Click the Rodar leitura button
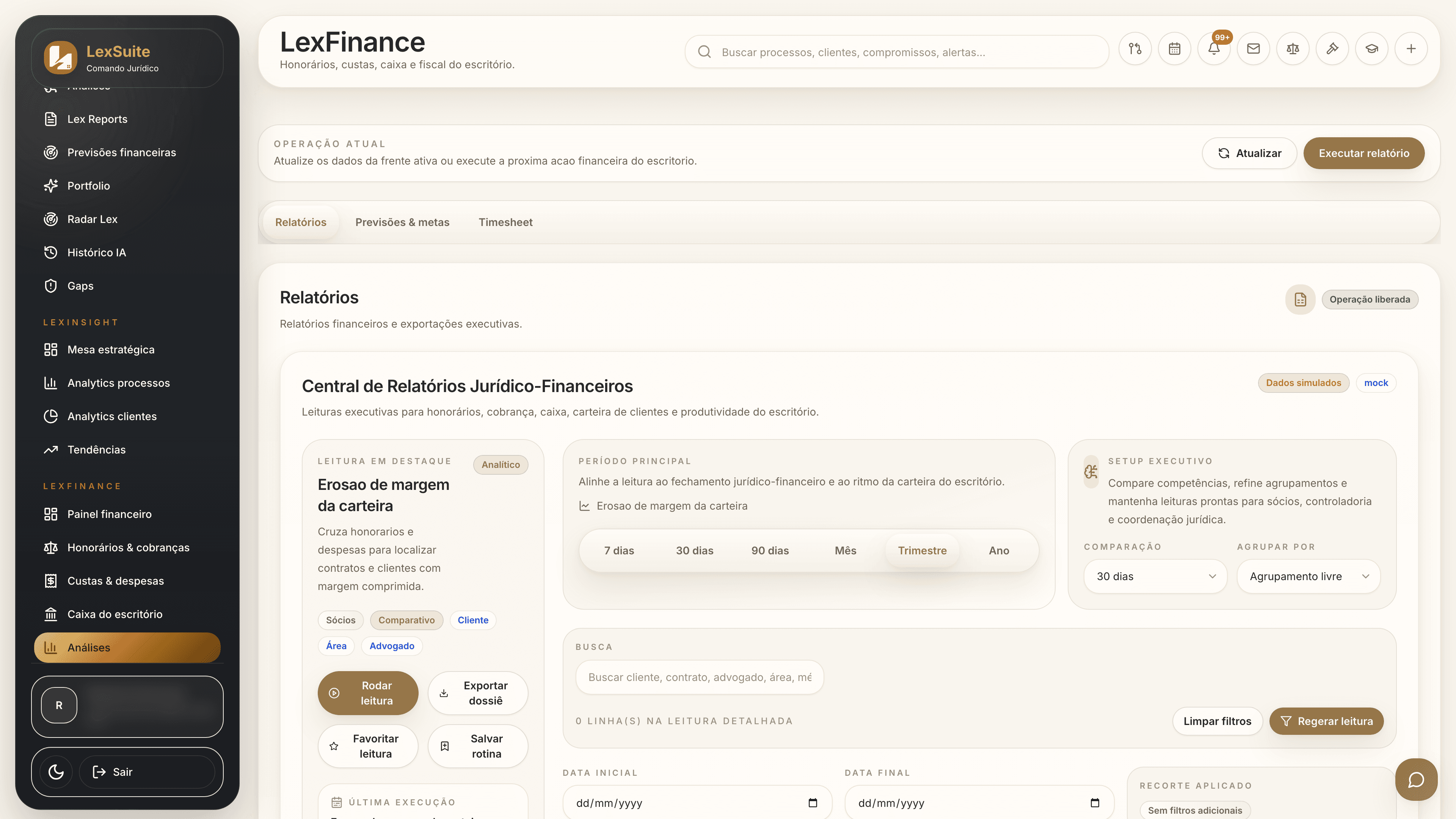This screenshot has width=1456, height=819. [368, 692]
